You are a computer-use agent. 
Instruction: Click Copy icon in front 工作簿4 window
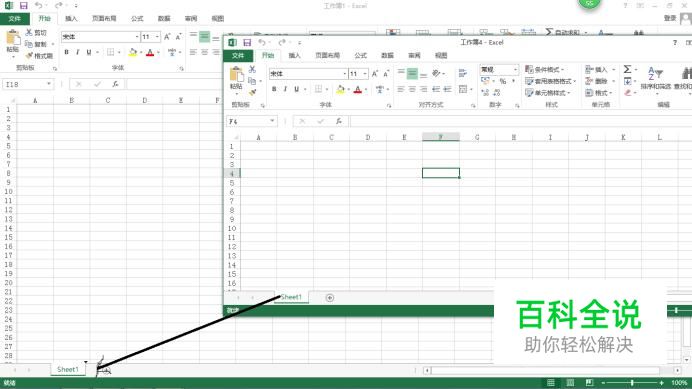click(252, 81)
